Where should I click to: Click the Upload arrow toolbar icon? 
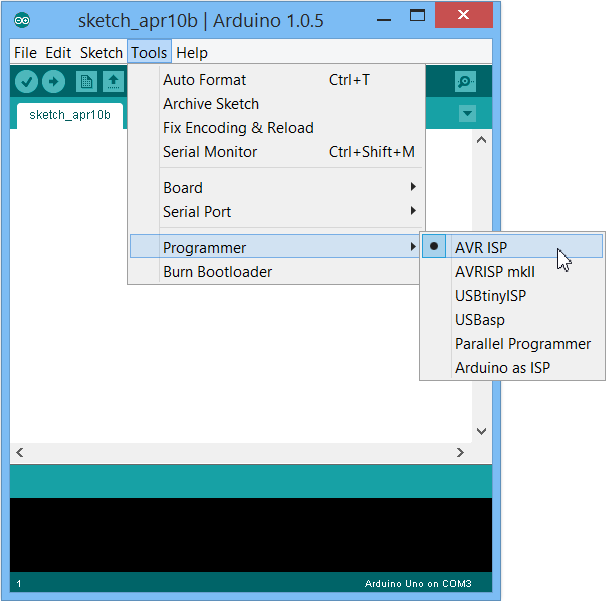[x=53, y=82]
